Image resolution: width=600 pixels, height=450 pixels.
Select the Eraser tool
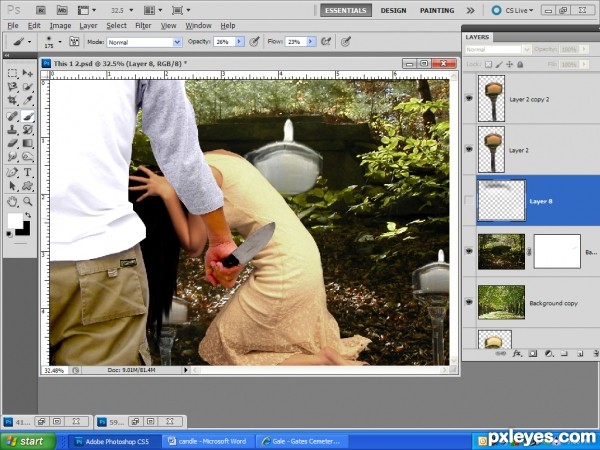[x=12, y=143]
